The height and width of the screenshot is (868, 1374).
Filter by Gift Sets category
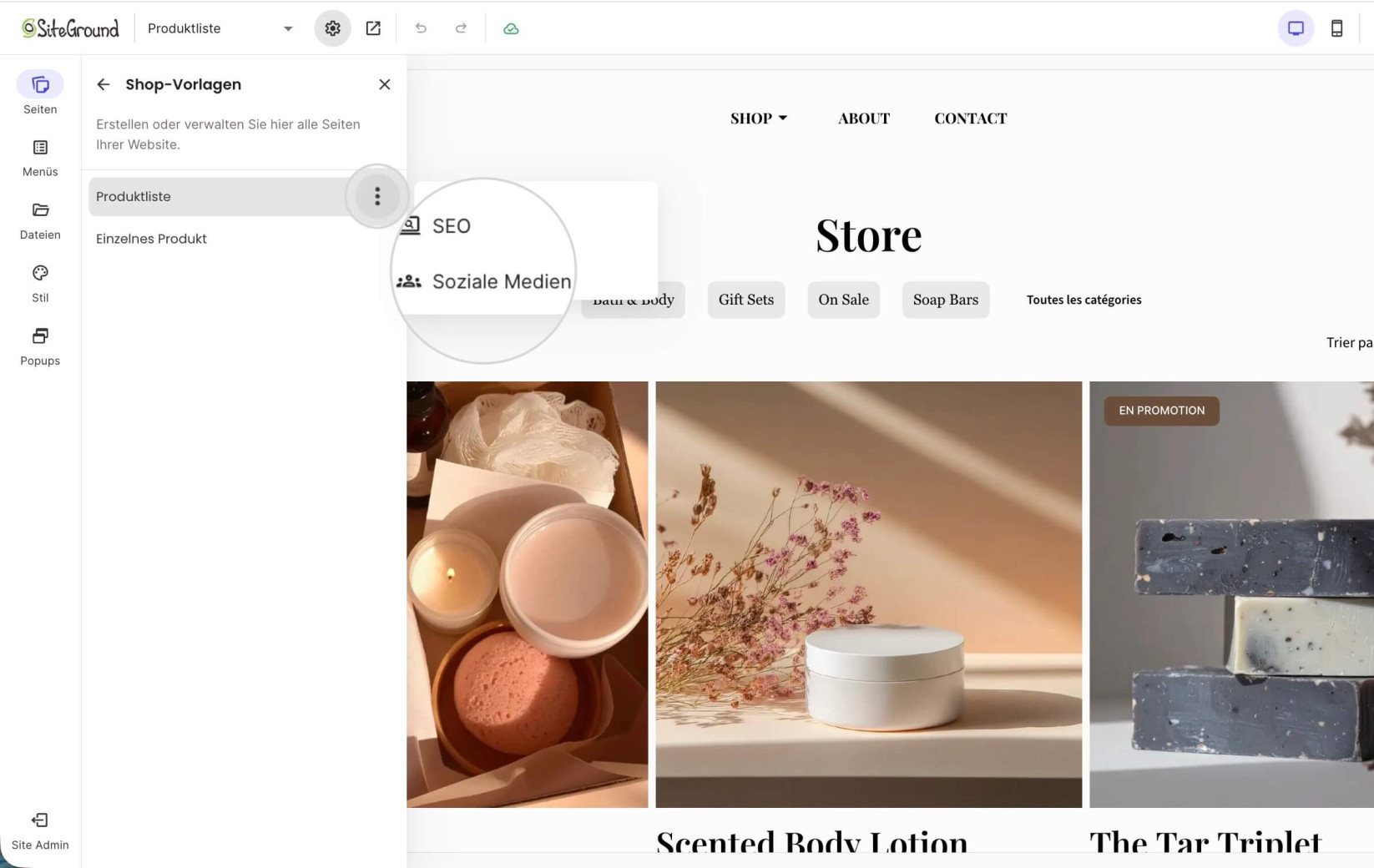pos(746,300)
